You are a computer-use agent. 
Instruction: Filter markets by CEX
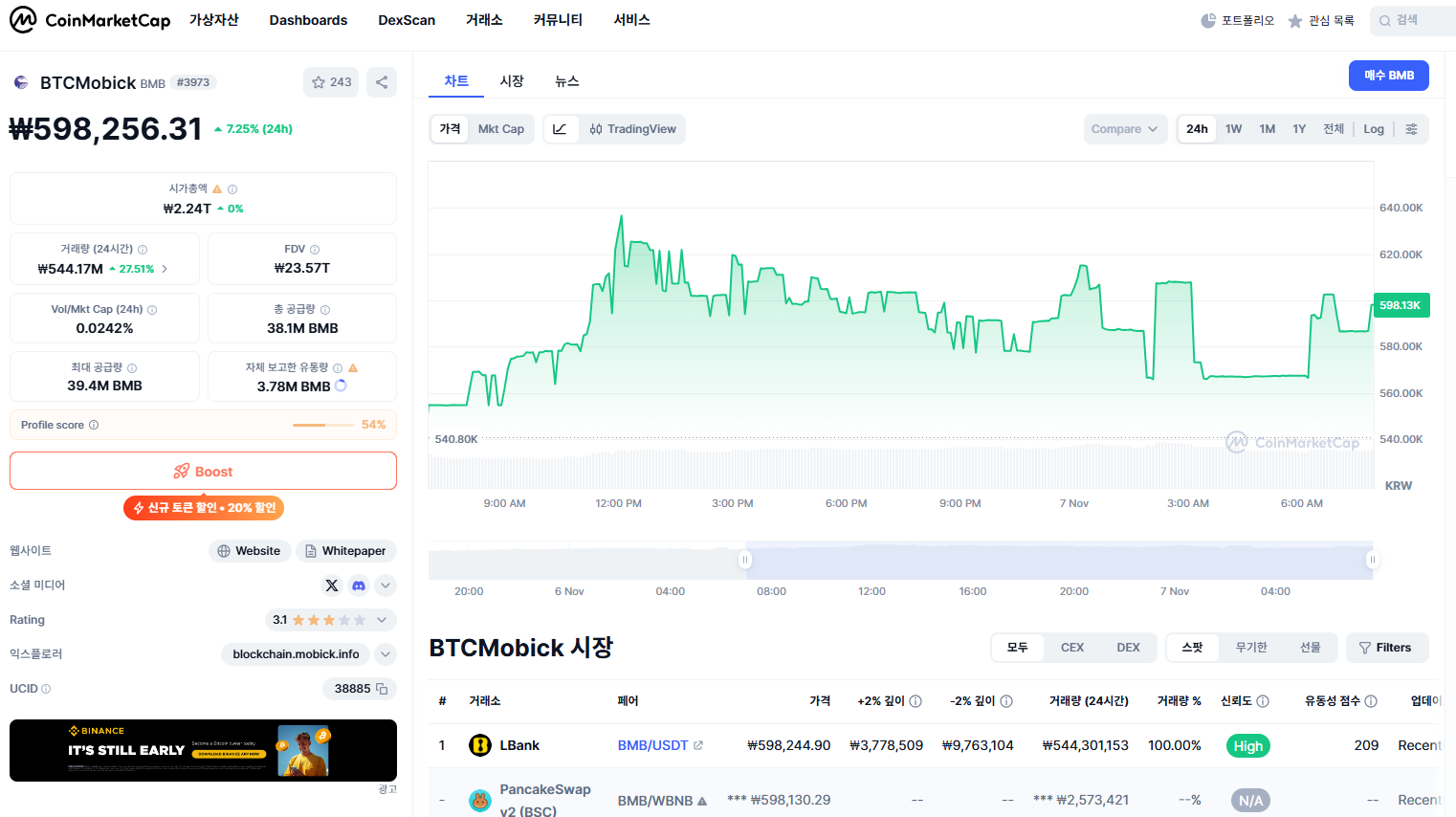(1072, 648)
